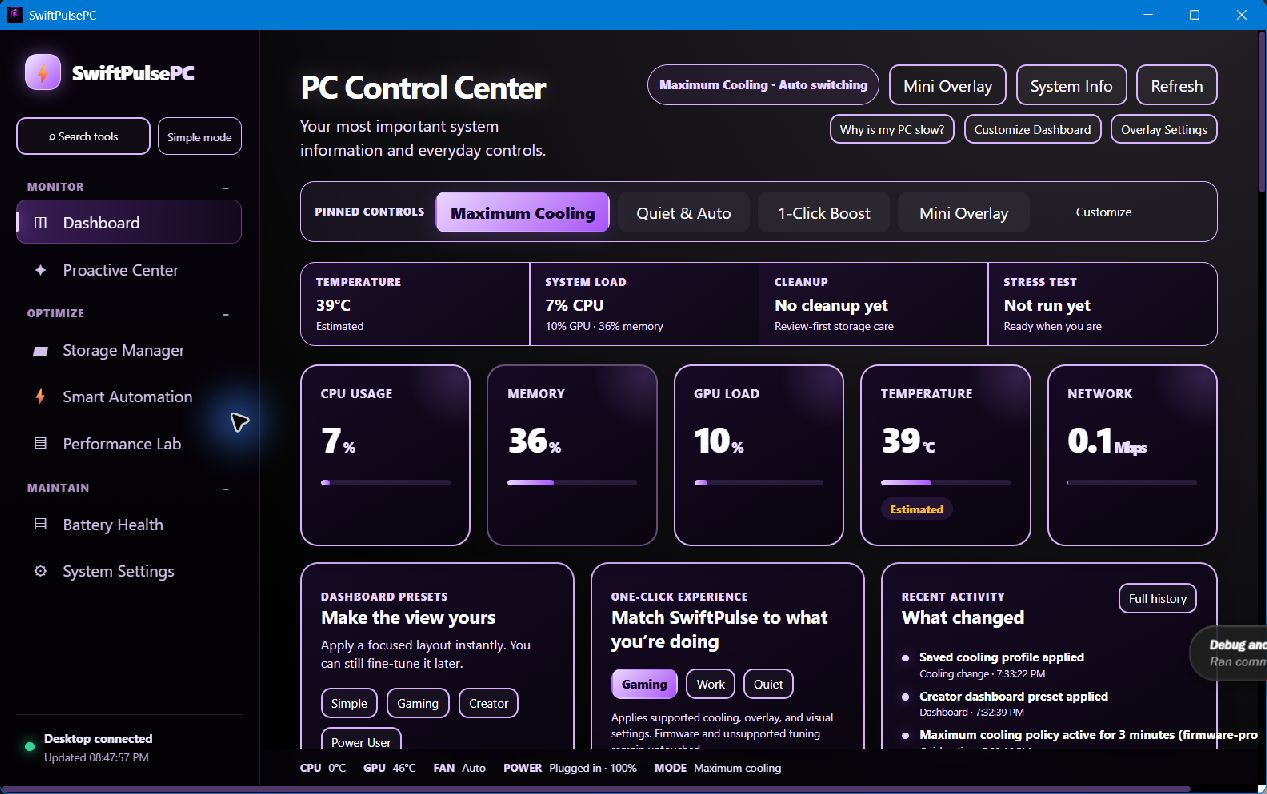
Task: Select Gaming one-click experience
Action: click(x=644, y=685)
